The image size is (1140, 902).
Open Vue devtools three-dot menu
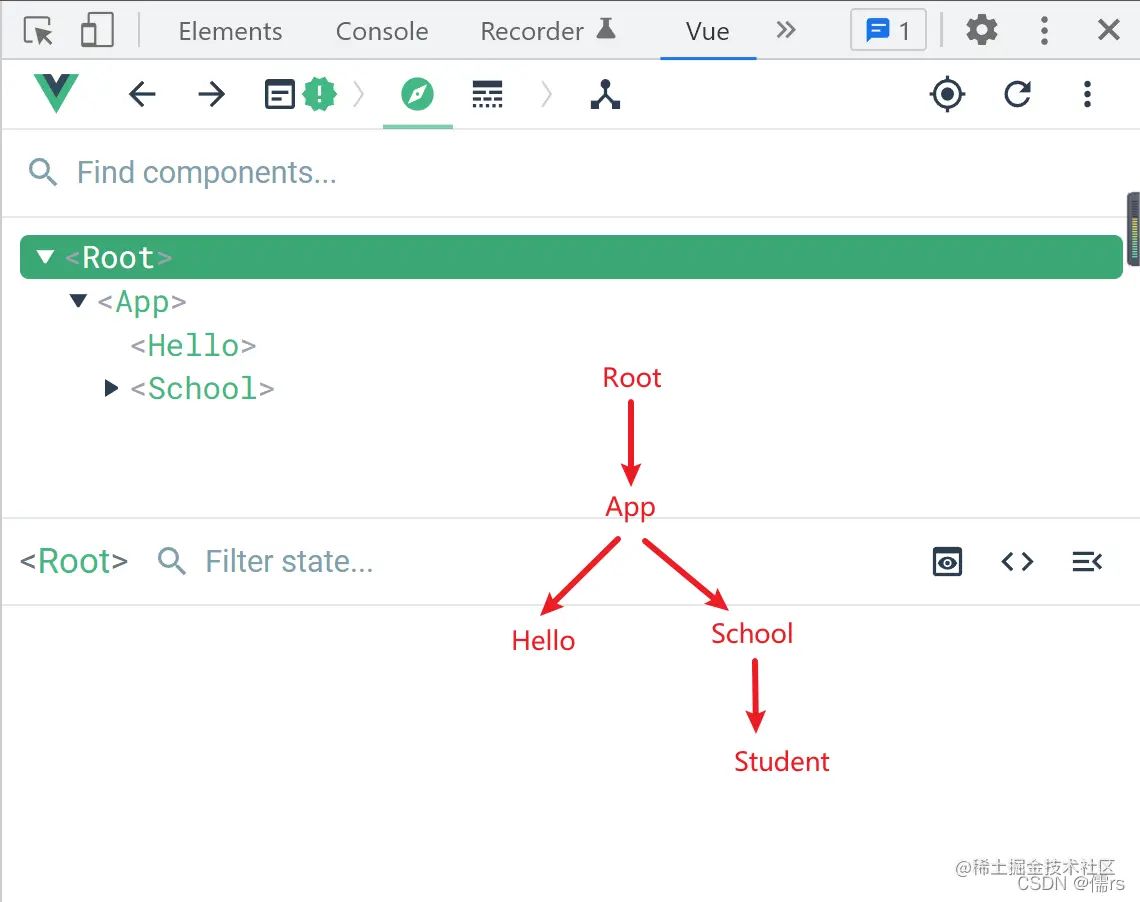pos(1087,94)
